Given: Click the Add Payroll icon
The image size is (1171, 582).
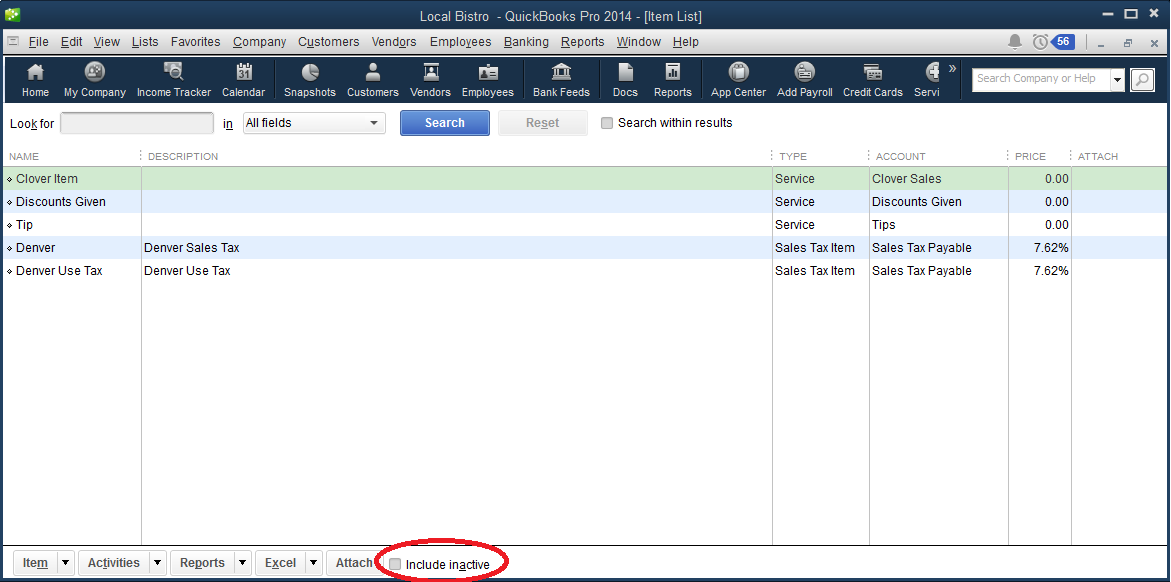Looking at the screenshot, I should 804,80.
